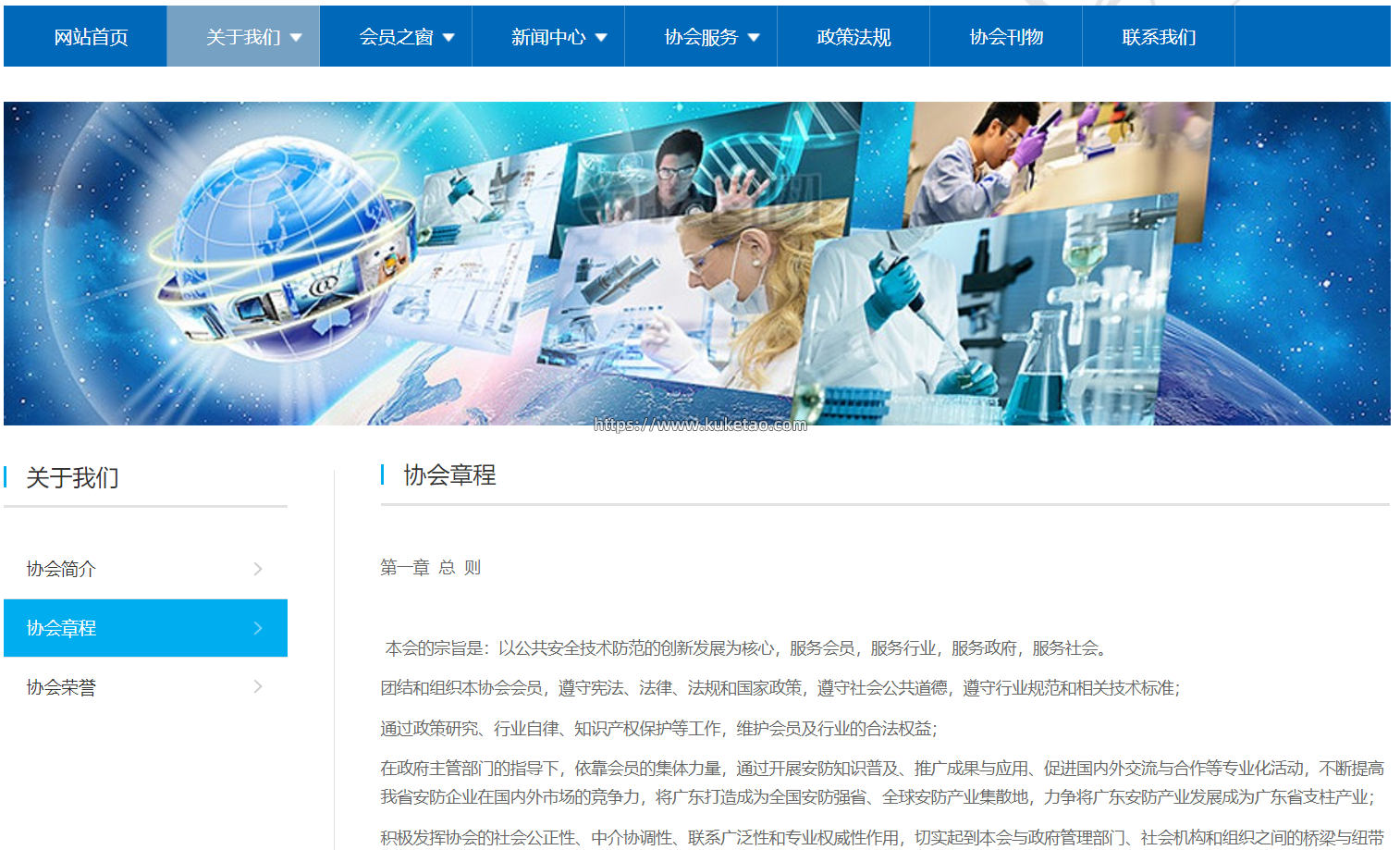
Task: Visit the 协会刊物 page
Action: [1006, 37]
